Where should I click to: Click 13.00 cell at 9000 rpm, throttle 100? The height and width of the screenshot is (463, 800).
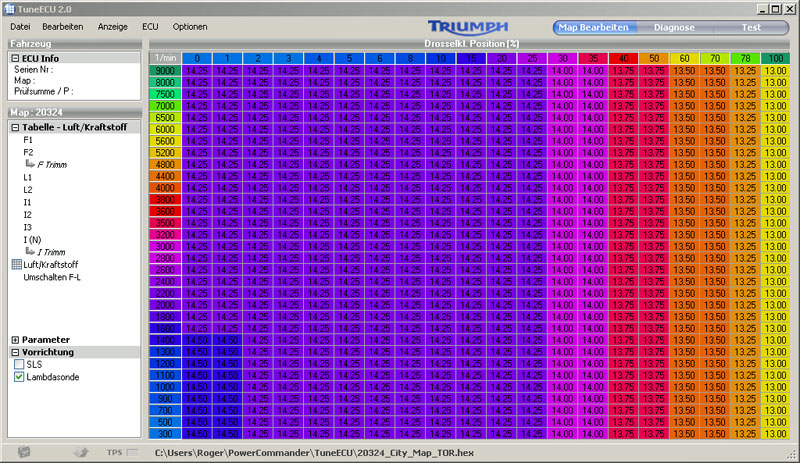click(776, 70)
